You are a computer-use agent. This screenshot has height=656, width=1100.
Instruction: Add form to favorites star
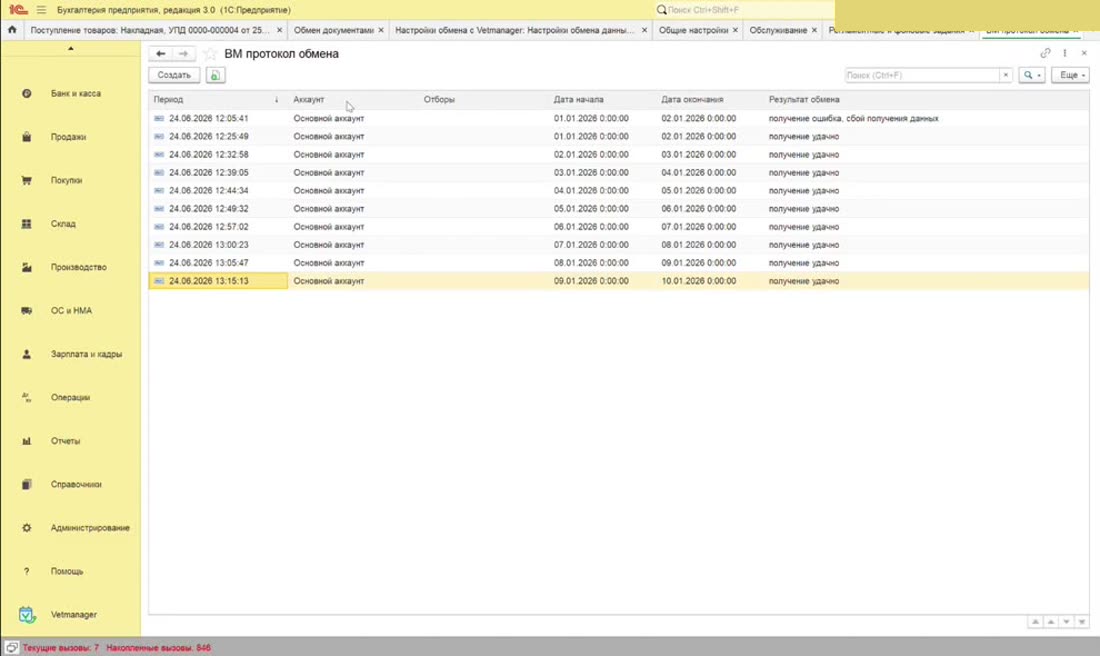point(210,54)
